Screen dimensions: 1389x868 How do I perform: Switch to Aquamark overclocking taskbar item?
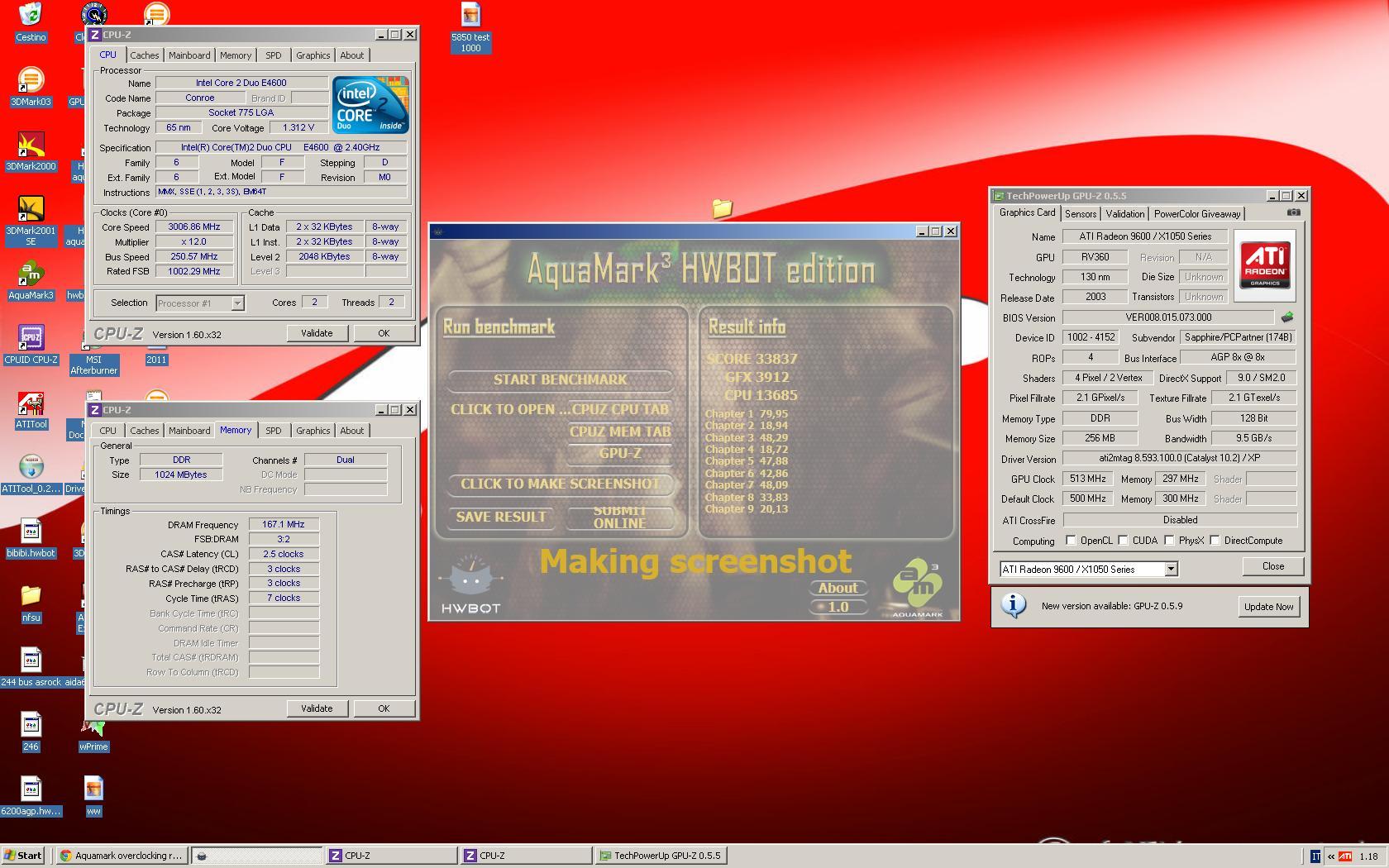pos(121,856)
